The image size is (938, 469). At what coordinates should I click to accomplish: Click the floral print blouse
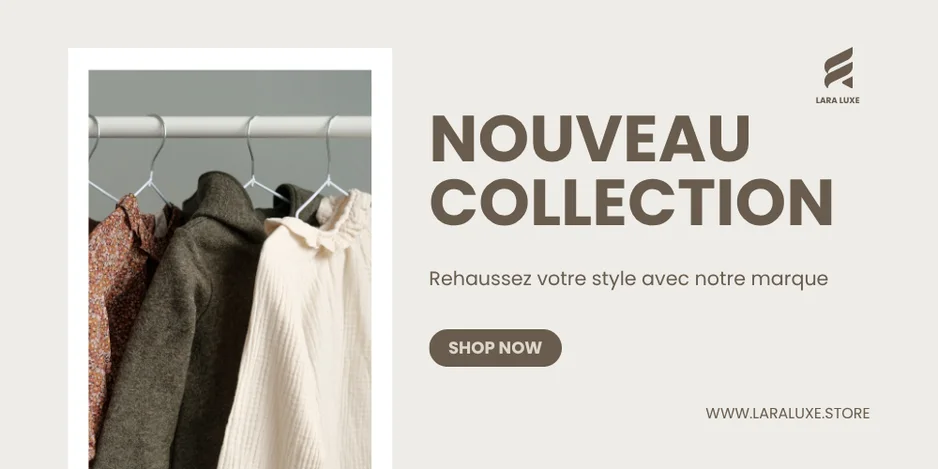[120, 299]
